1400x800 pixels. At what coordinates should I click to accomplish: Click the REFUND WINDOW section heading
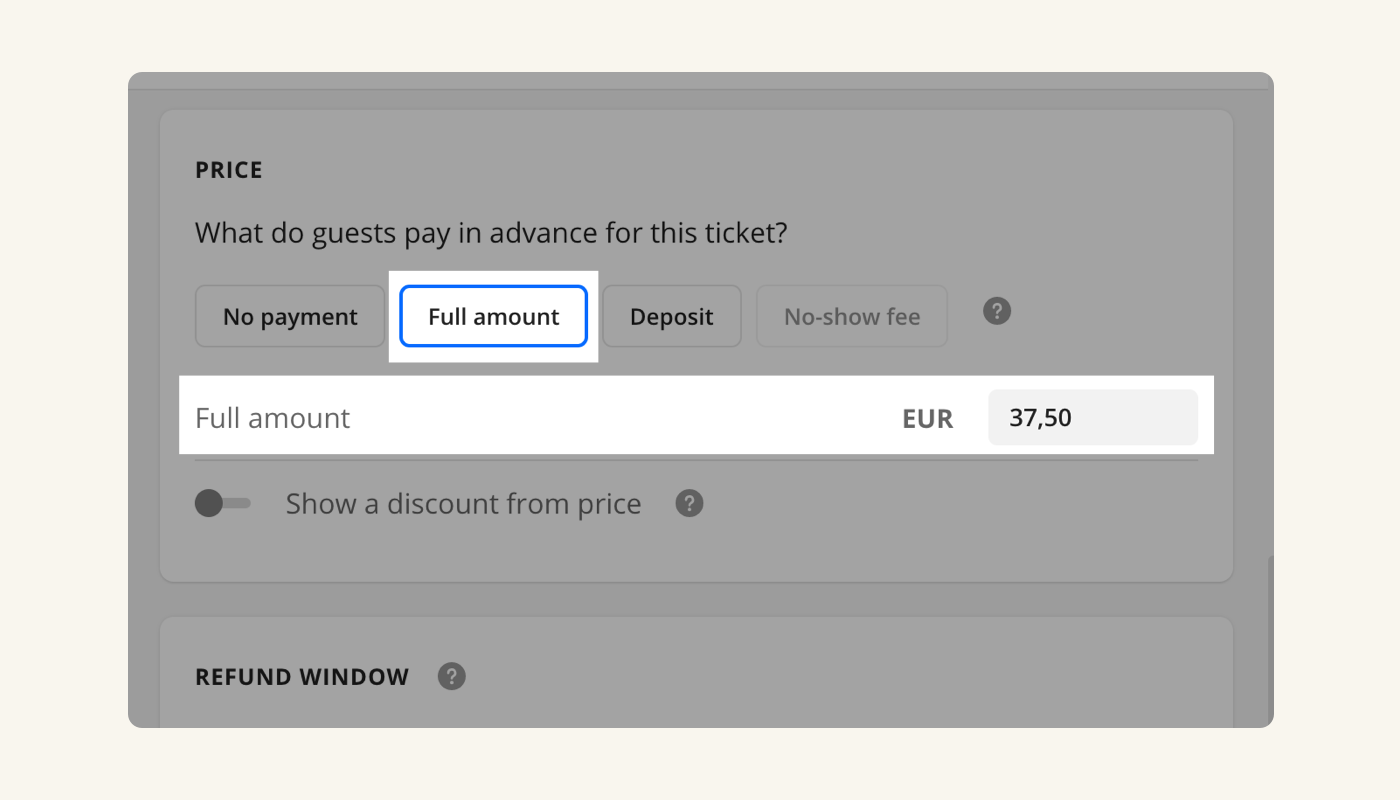pyautogui.click(x=302, y=677)
